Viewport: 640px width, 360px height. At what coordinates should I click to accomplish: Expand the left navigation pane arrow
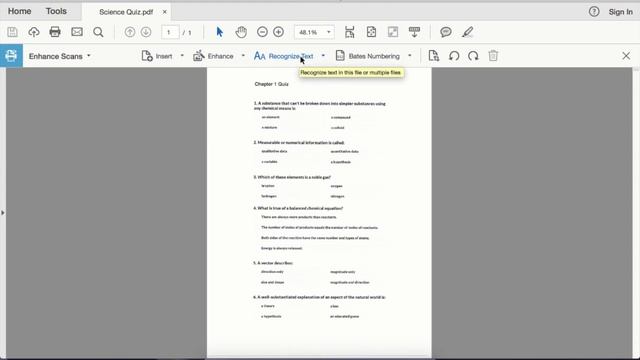2,213
